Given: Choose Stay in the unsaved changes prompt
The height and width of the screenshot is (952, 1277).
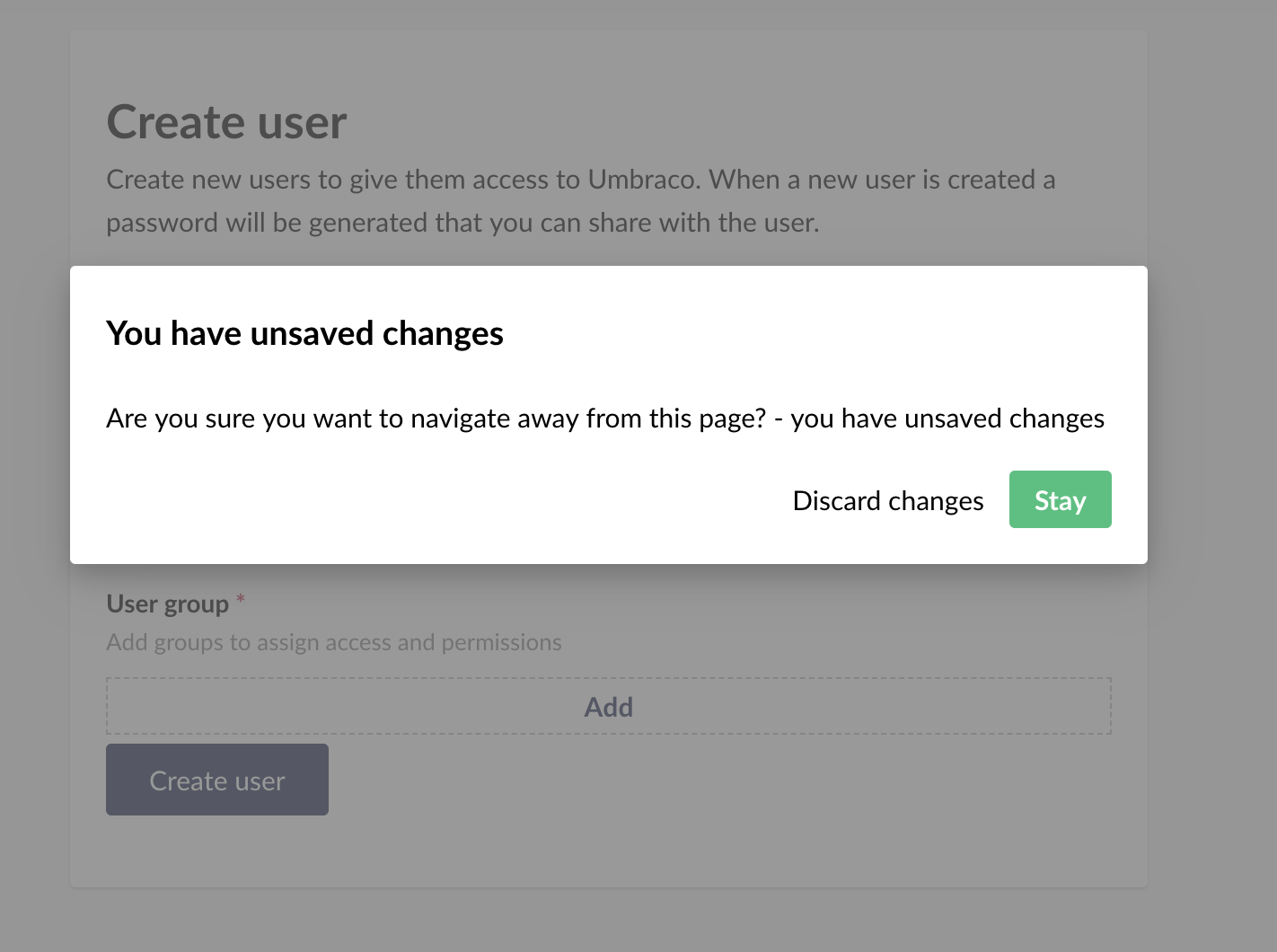Looking at the screenshot, I should (1060, 499).
